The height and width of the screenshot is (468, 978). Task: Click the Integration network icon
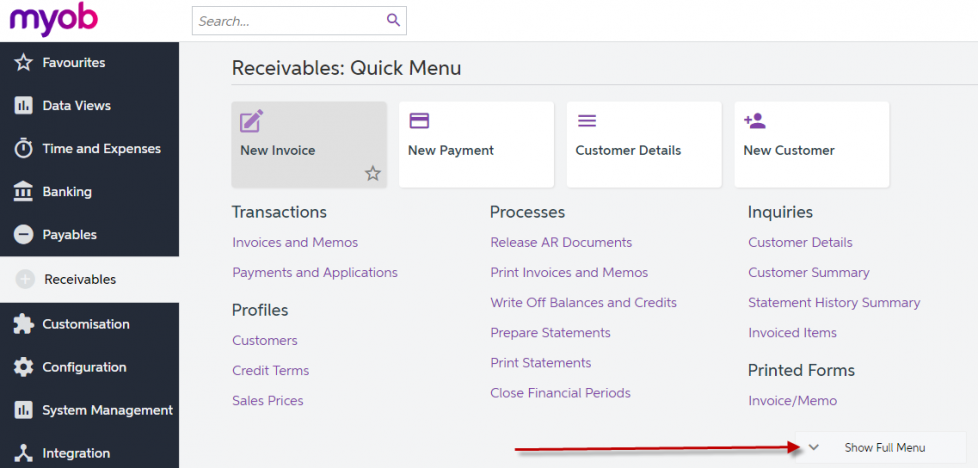[23, 453]
